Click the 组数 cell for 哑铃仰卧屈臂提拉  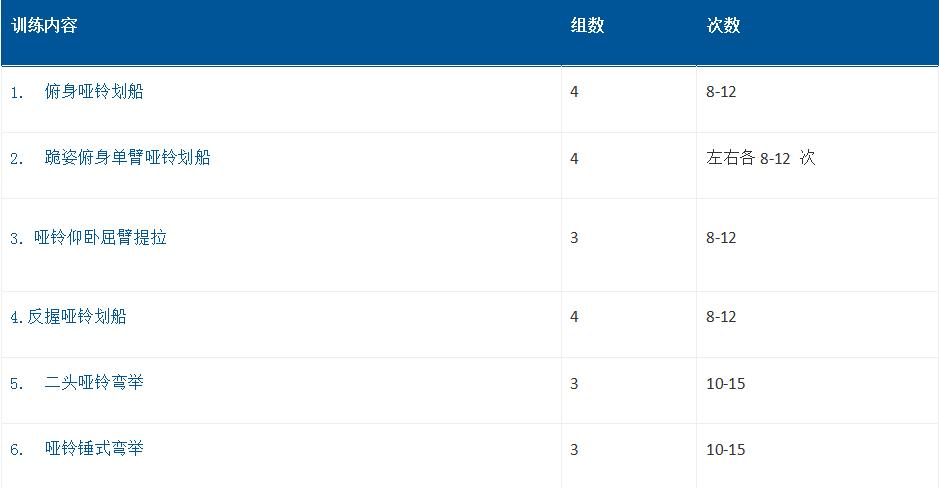click(574, 238)
